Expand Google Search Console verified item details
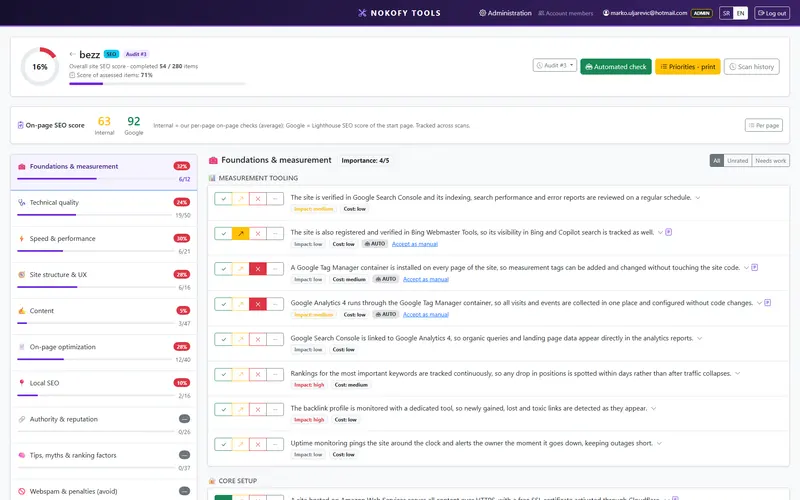 (698, 197)
